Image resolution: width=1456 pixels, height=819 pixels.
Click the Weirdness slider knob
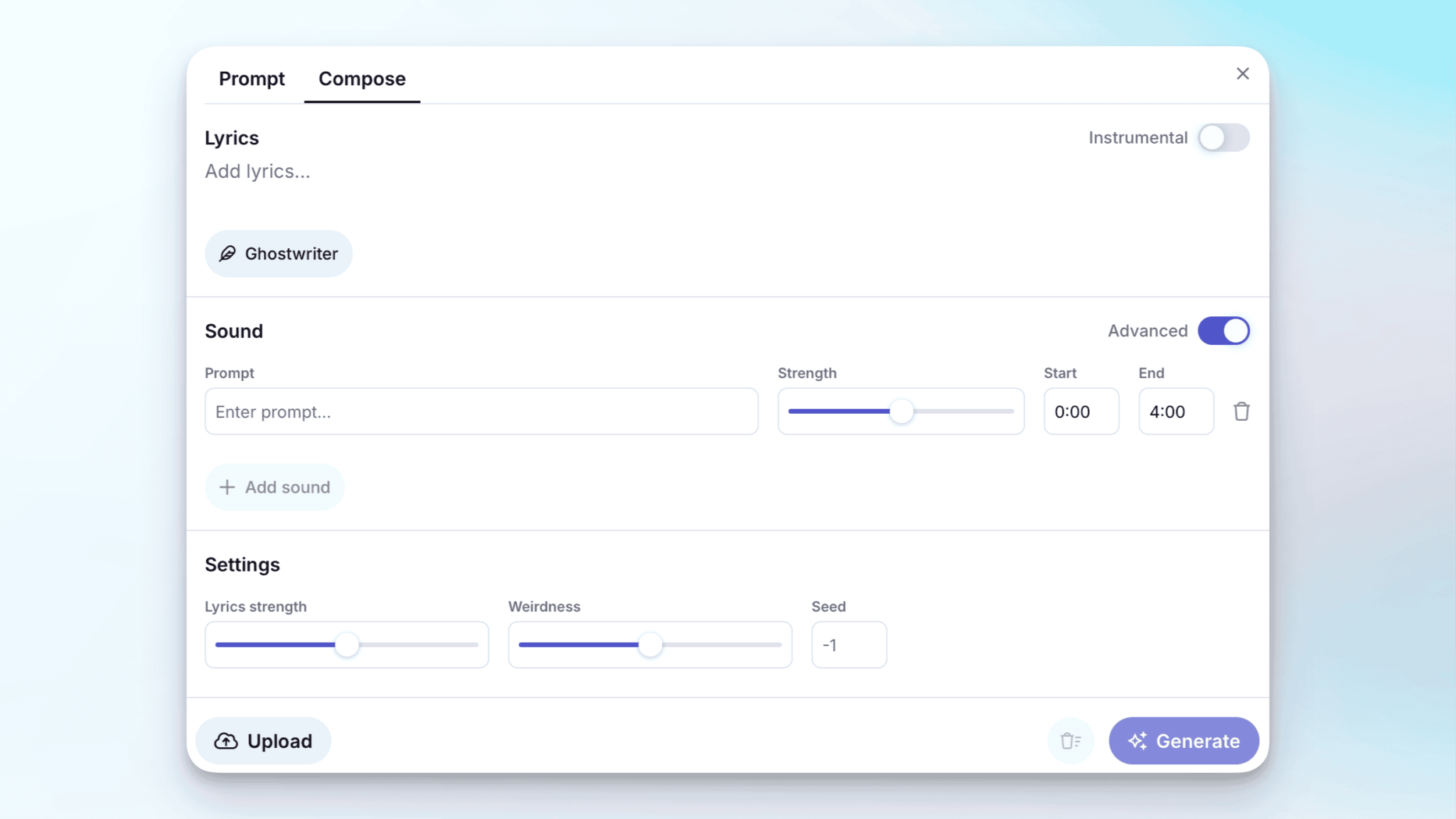click(x=650, y=645)
